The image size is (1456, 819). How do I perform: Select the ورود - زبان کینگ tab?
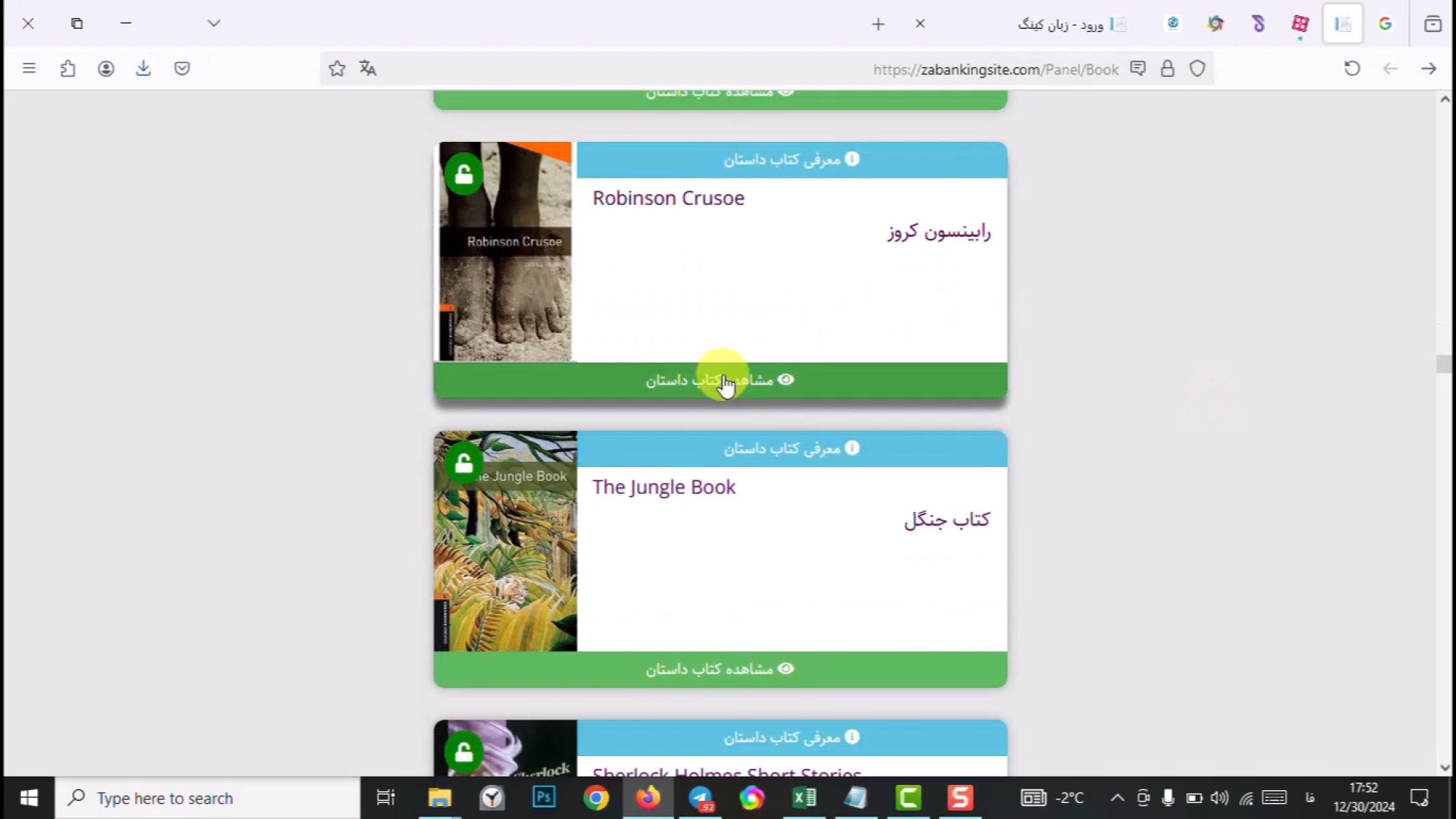[1072, 24]
